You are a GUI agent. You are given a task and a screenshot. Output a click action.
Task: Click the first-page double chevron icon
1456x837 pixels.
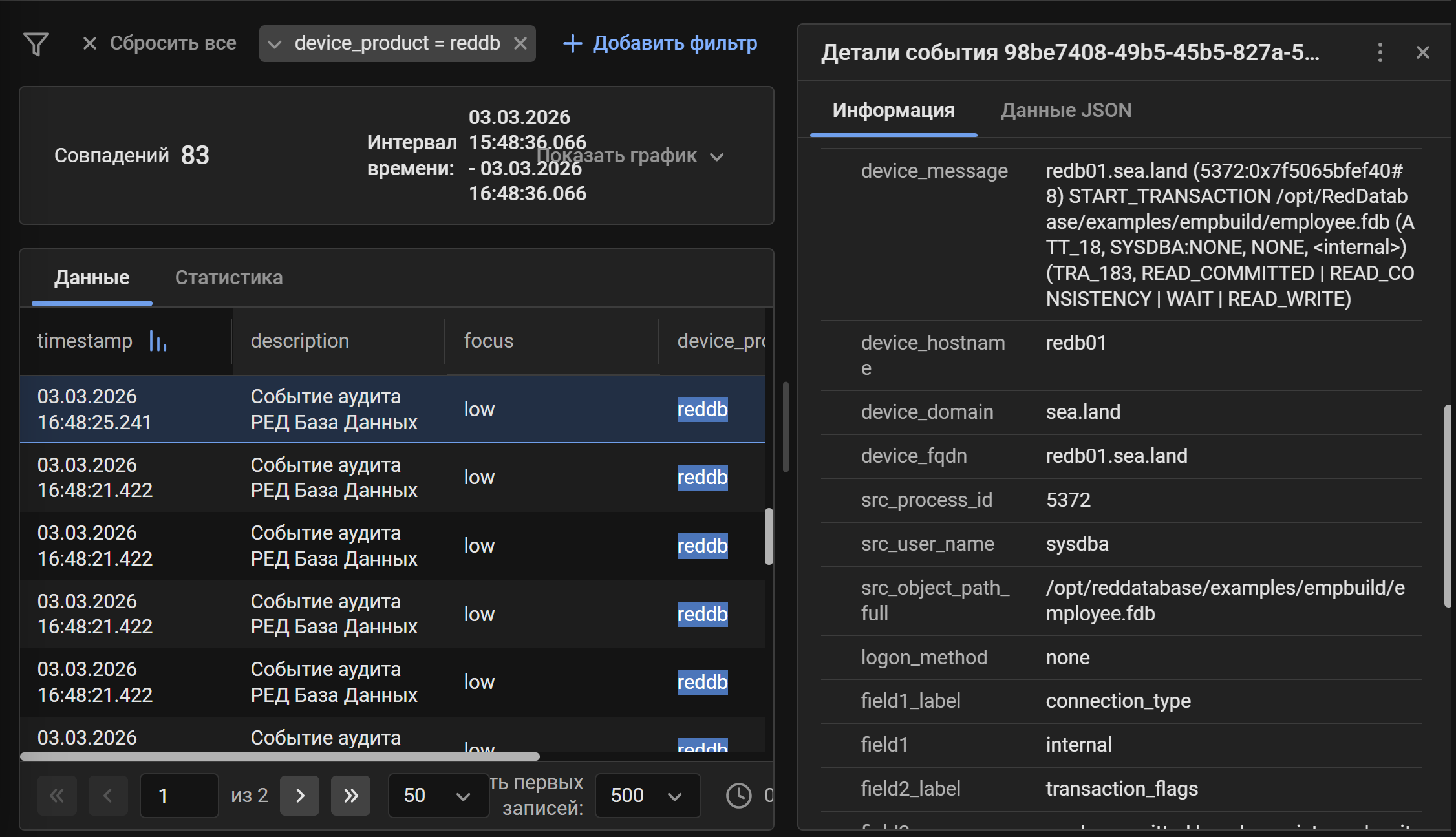tap(57, 796)
